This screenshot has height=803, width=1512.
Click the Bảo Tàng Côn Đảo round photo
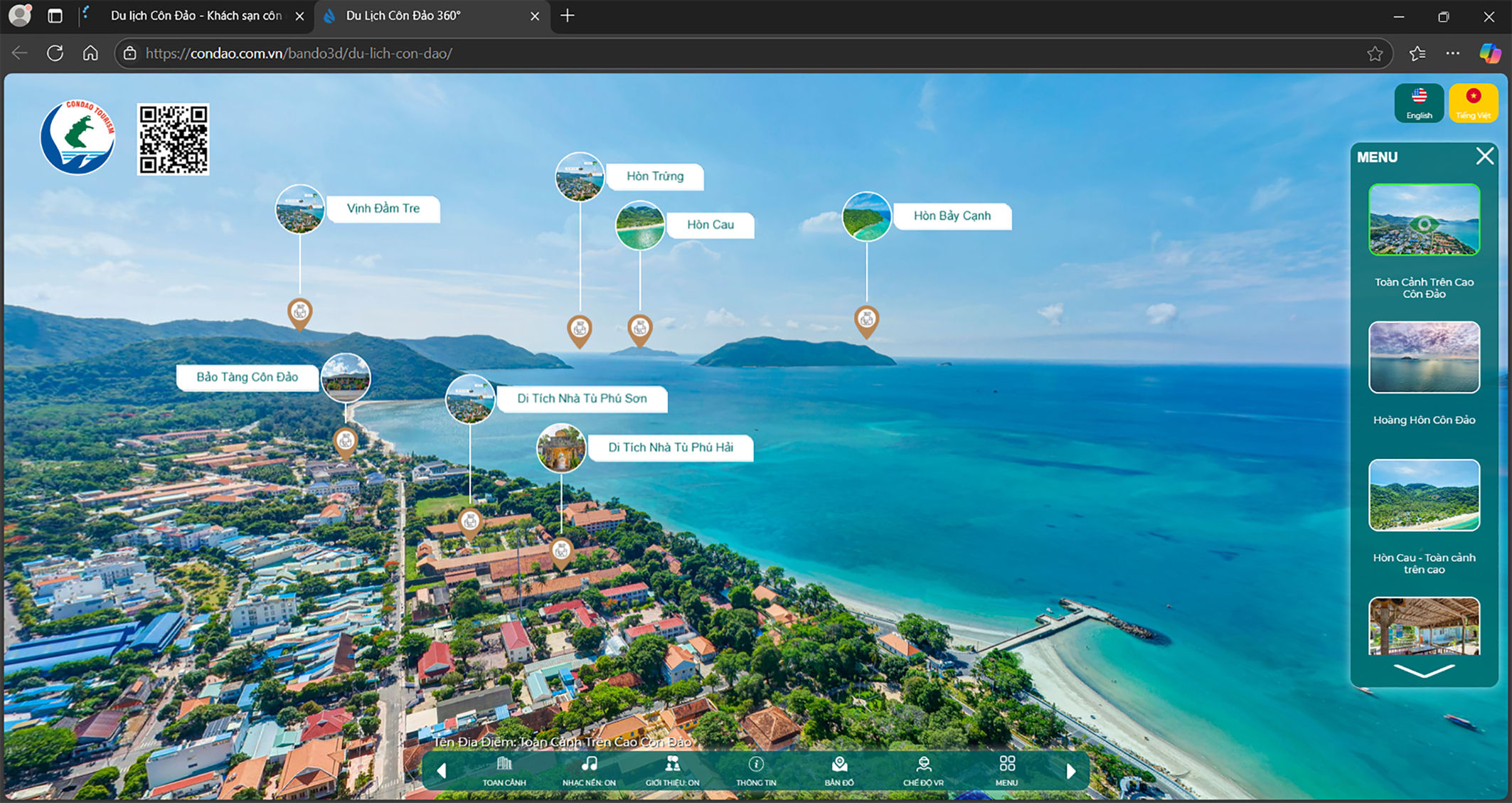[x=346, y=378]
